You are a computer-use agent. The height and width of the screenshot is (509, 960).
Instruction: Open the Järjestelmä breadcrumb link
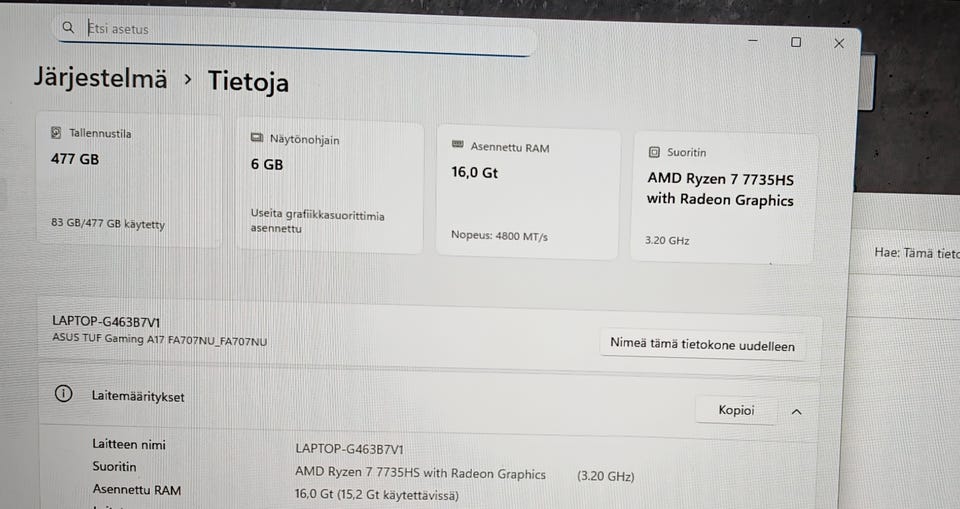(100, 77)
